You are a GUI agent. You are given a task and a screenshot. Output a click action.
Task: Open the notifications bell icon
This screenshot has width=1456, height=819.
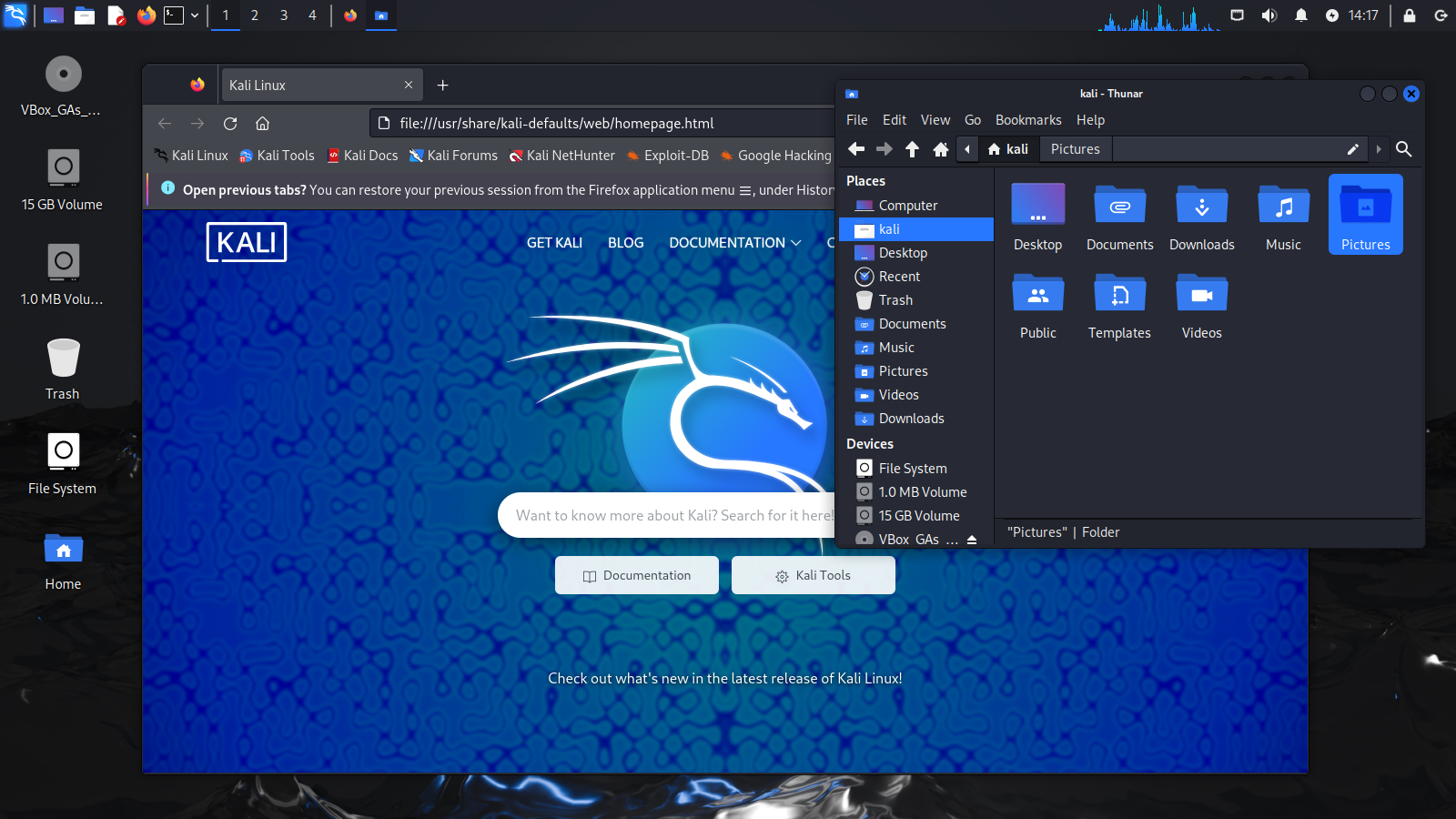tap(1301, 15)
